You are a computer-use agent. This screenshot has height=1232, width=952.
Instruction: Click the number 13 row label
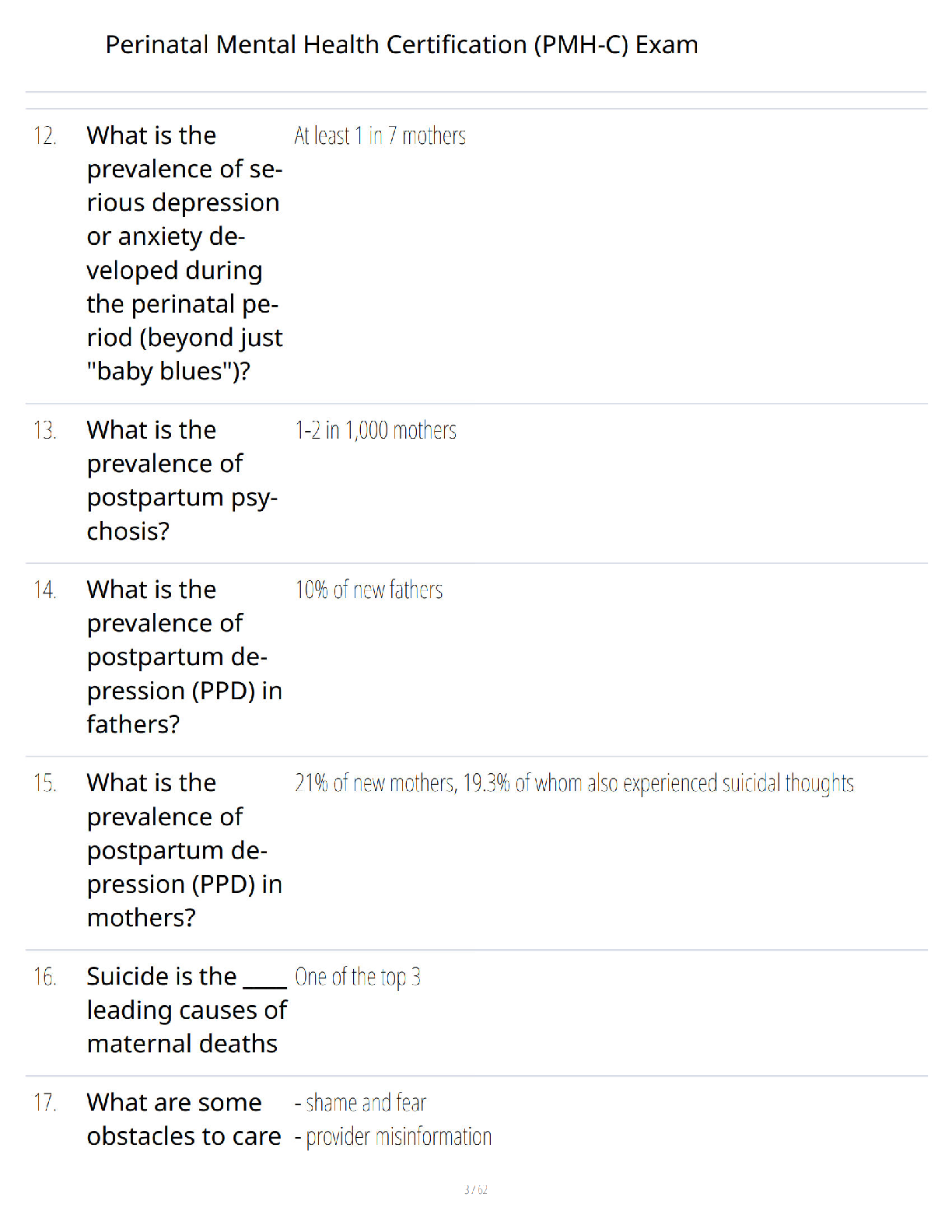point(45,430)
